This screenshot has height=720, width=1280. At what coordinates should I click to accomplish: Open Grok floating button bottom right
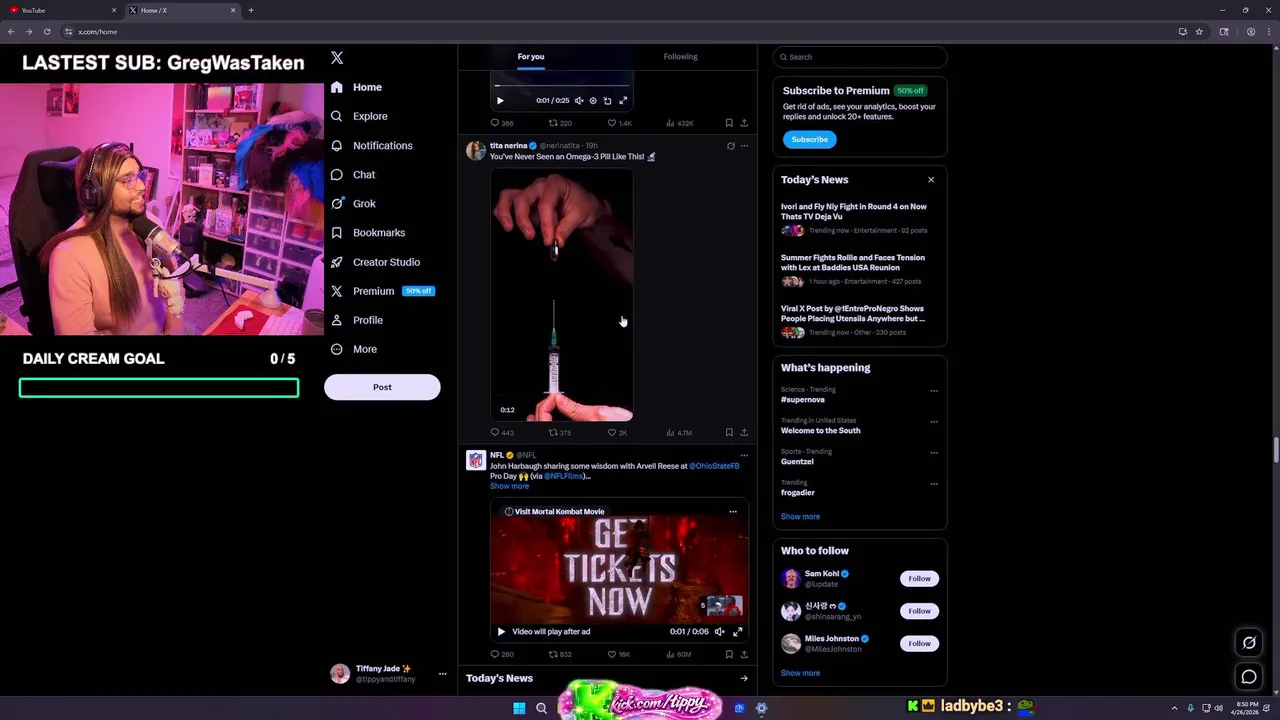click(1249, 643)
